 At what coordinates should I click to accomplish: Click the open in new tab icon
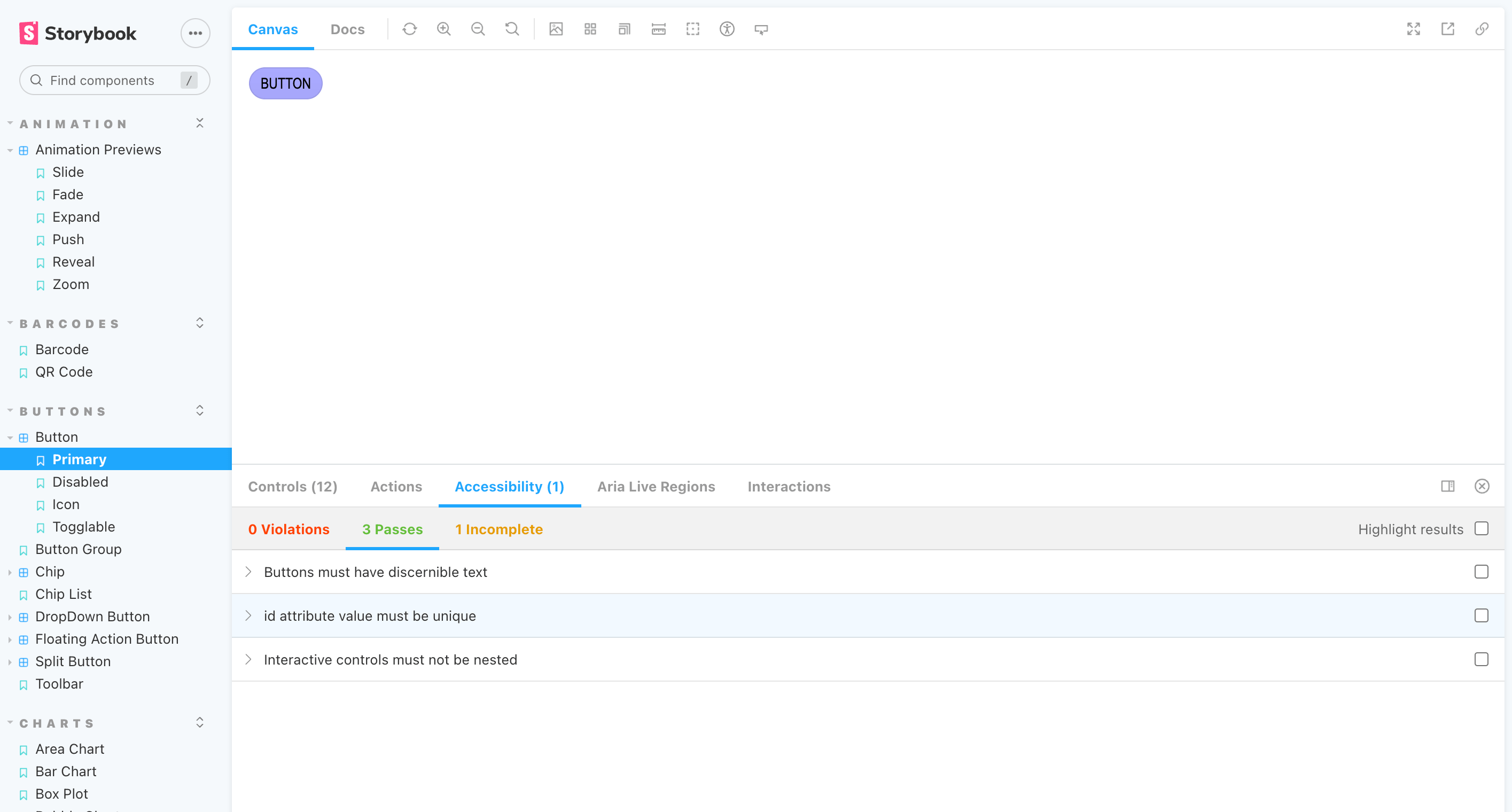click(1448, 29)
